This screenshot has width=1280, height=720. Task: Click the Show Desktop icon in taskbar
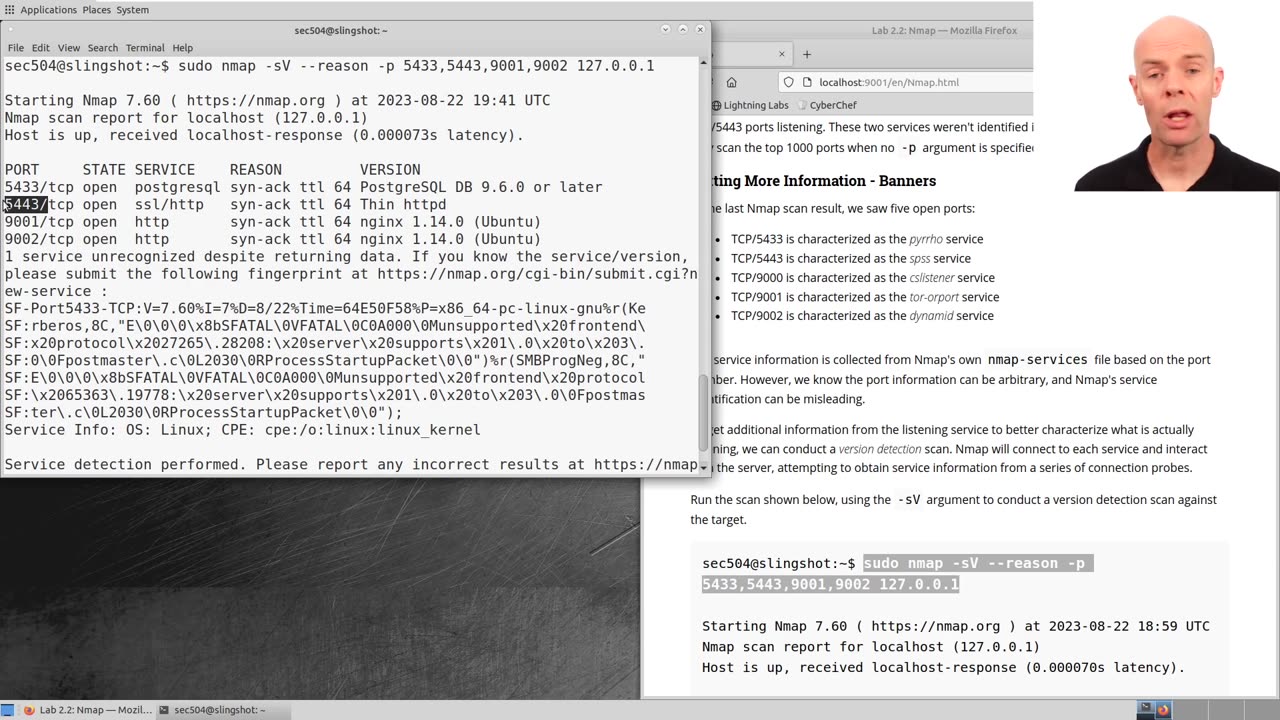pos(8,710)
